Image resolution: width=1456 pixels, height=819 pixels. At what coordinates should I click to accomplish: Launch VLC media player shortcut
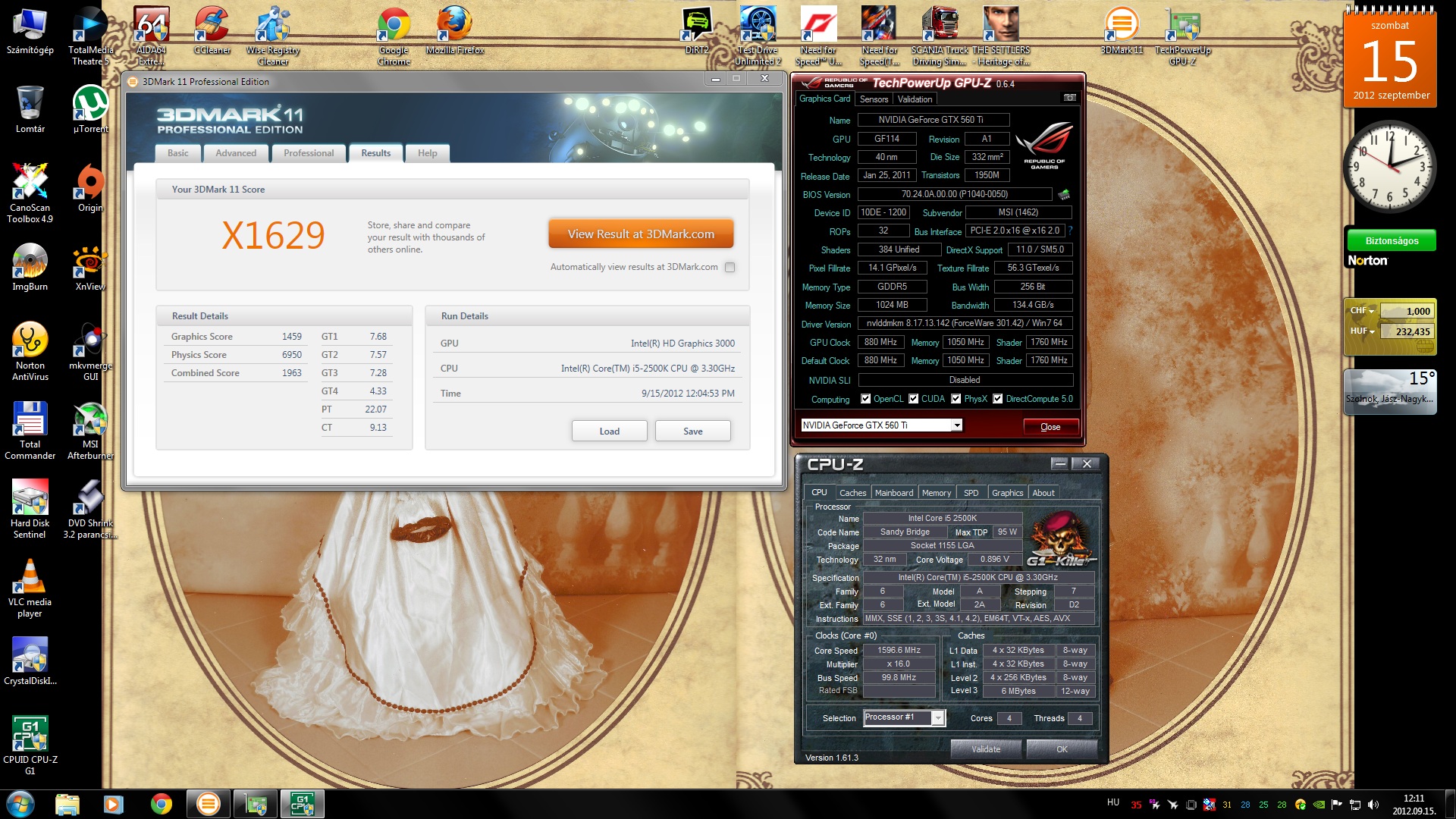point(30,588)
